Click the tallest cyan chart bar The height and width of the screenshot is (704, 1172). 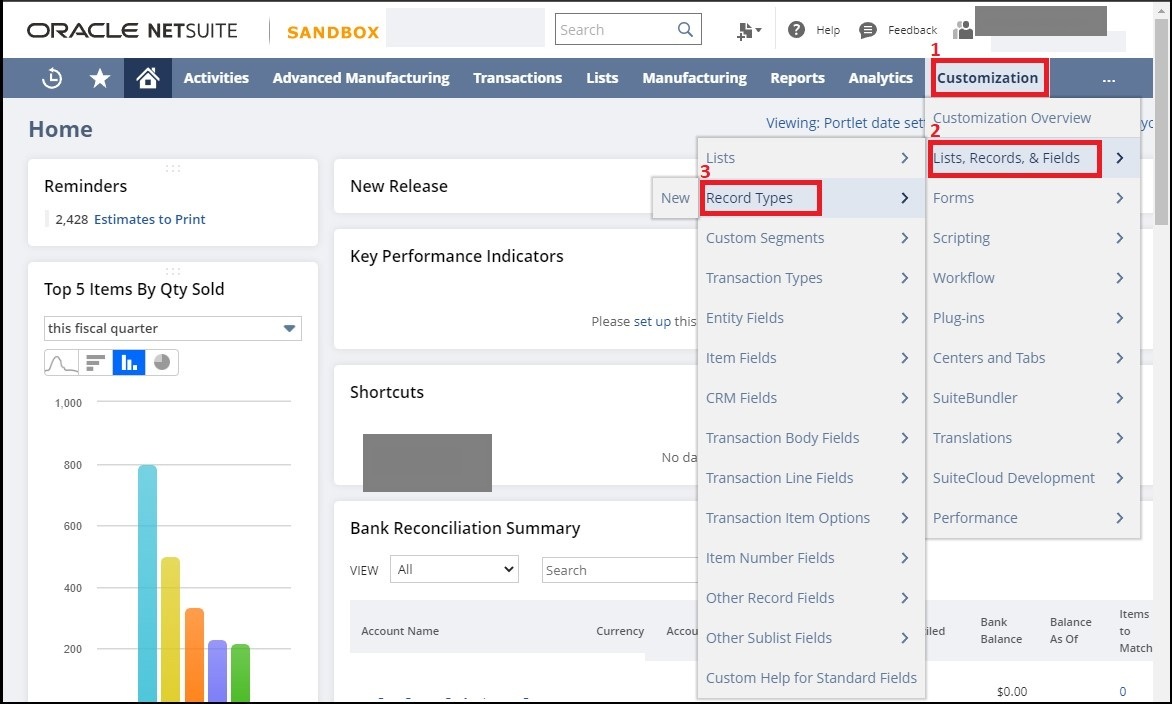tap(147, 583)
